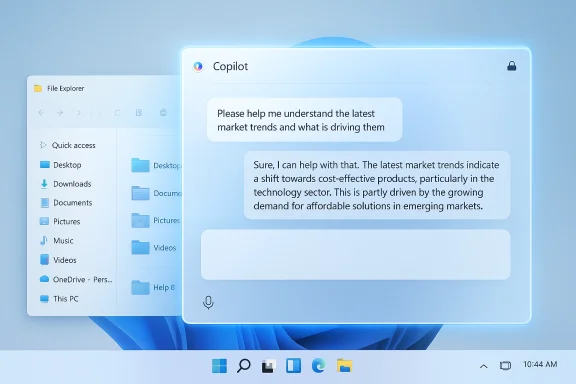Image resolution: width=576 pixels, height=384 pixels.
Task: Select This PC in File Explorer sidebar
Action: [x=59, y=299]
